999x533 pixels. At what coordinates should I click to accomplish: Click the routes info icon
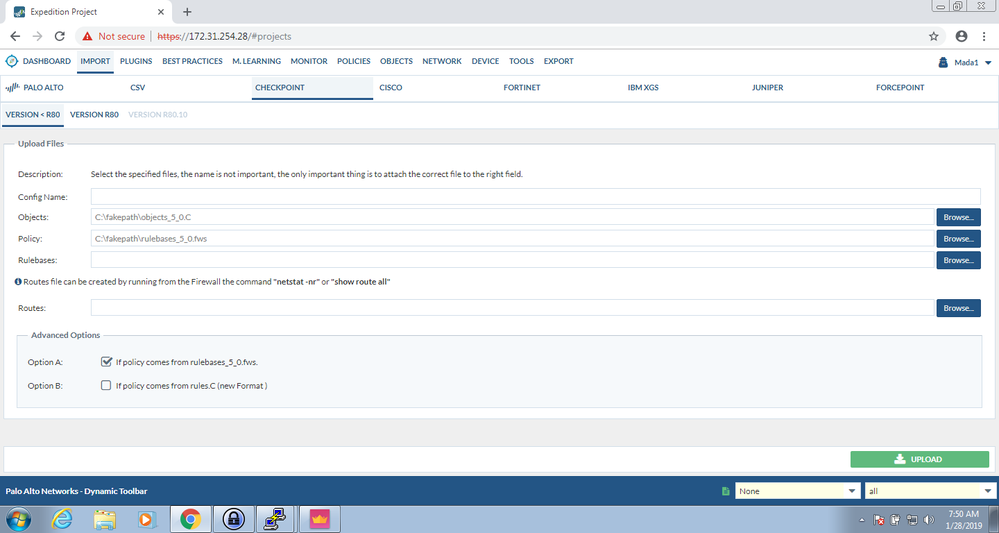click(18, 281)
